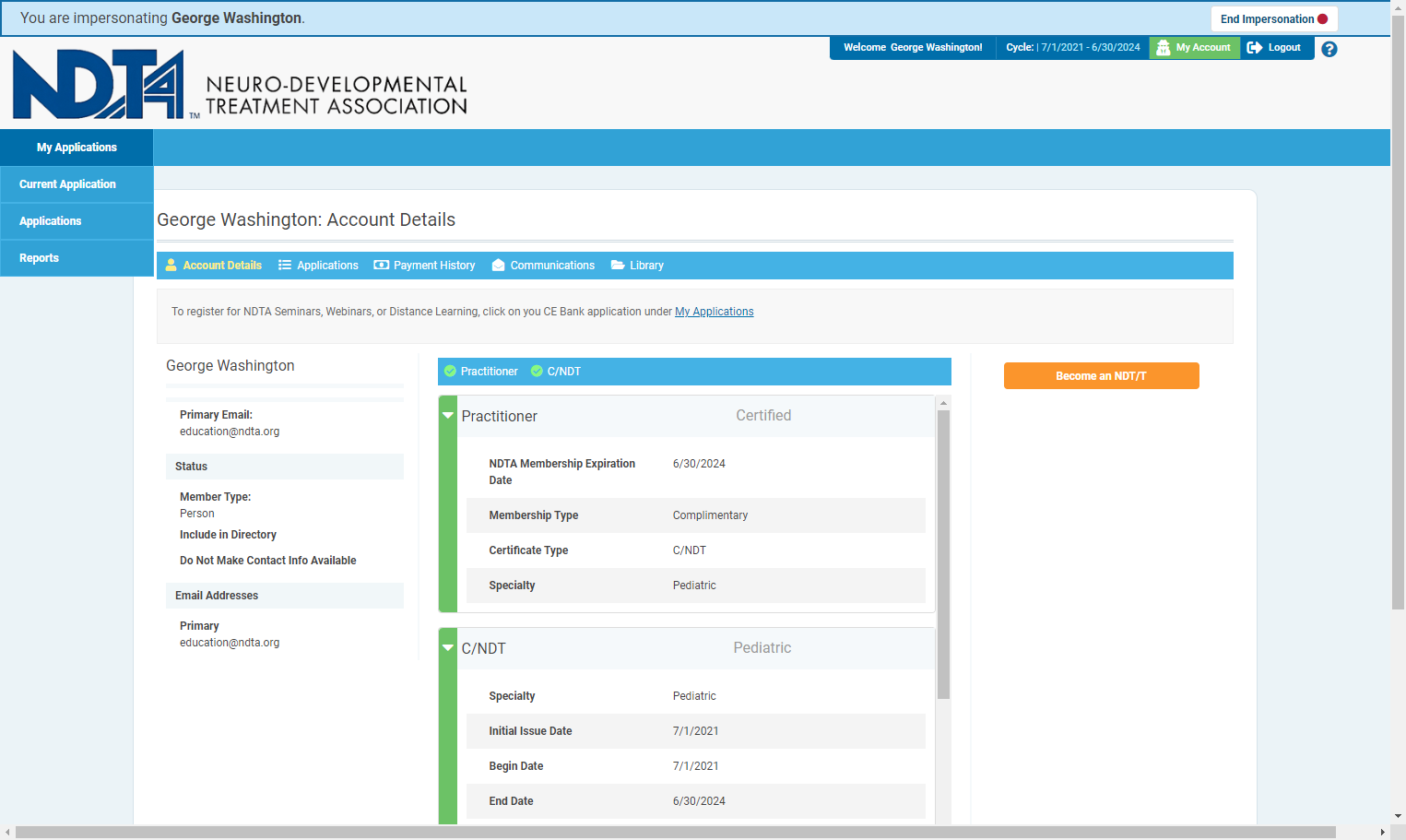This screenshot has width=1406, height=840.
Task: Select My Applications in sidebar
Action: 77,148
